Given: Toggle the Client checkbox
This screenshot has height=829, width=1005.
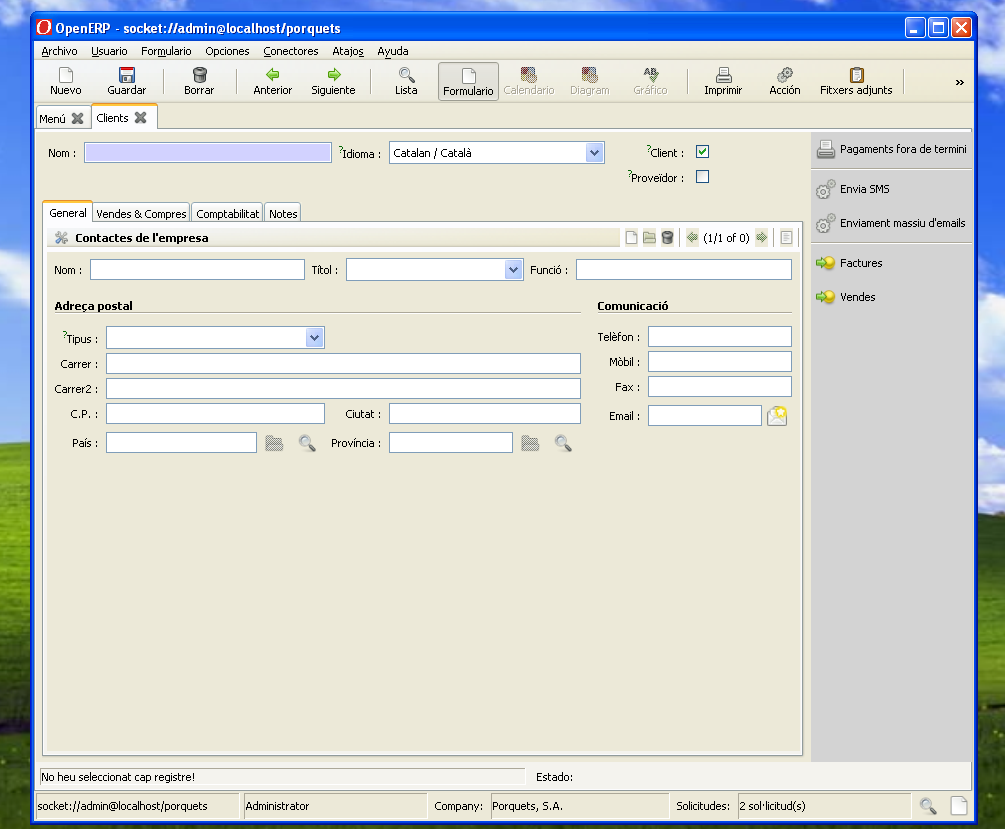Looking at the screenshot, I should [702, 152].
